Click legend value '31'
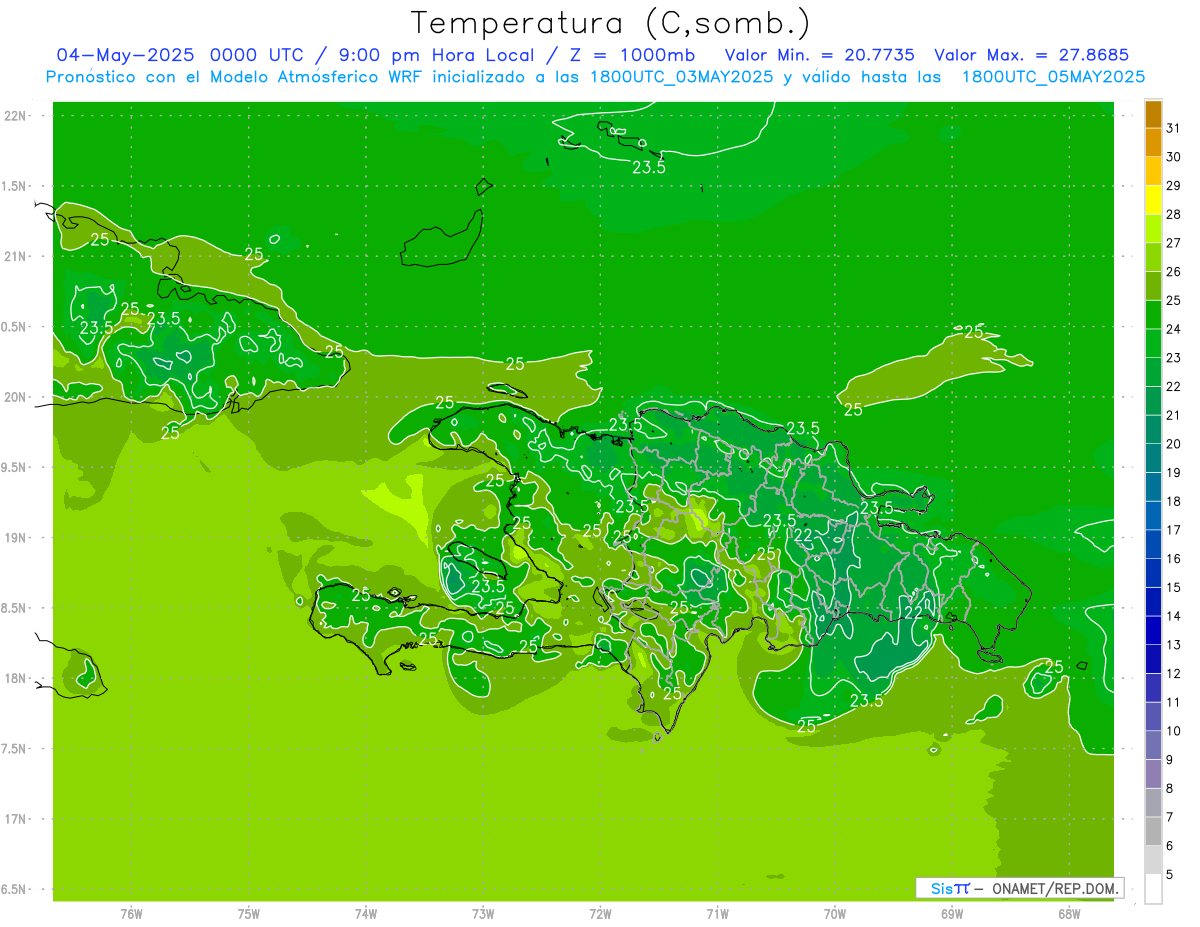 [1173, 128]
